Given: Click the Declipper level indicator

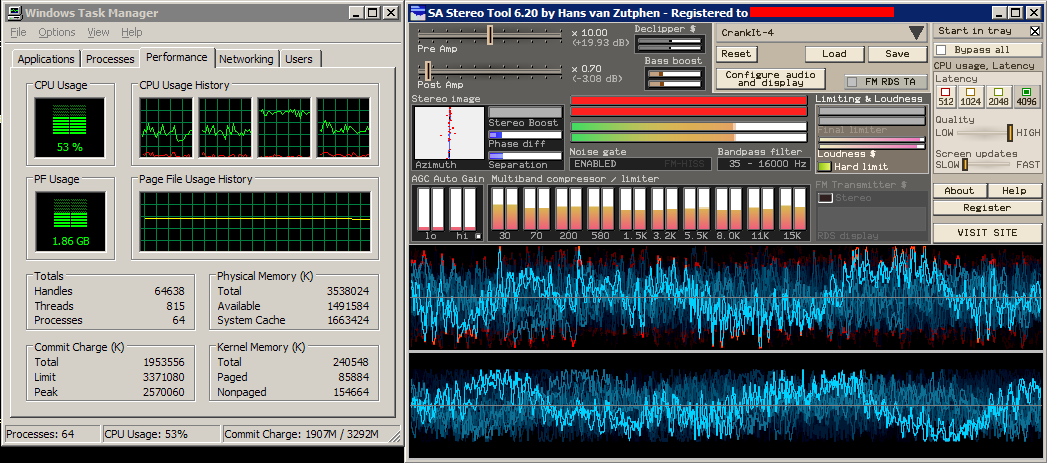Looking at the screenshot, I should 670,44.
